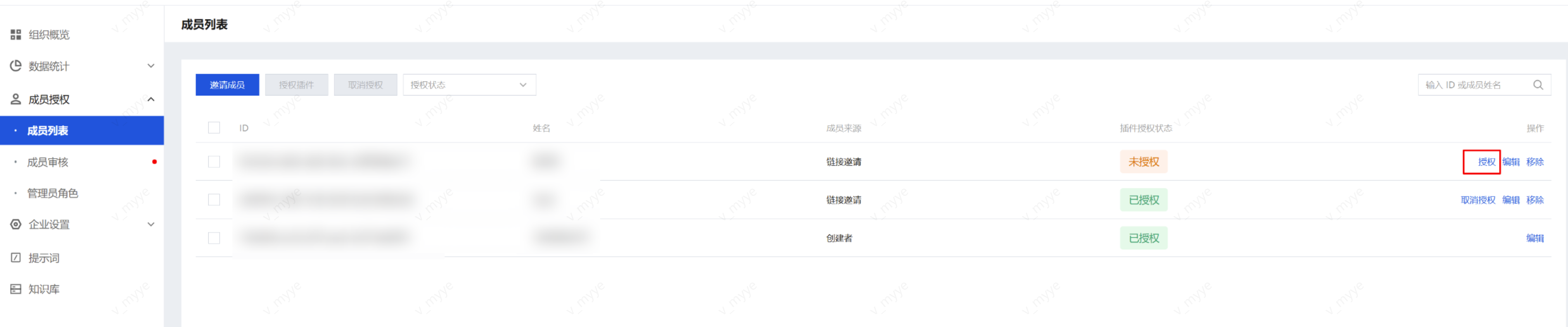Viewport: 1568px width, 327px height.
Task: Tick the select-all checkbox in table header
Action: [213, 128]
